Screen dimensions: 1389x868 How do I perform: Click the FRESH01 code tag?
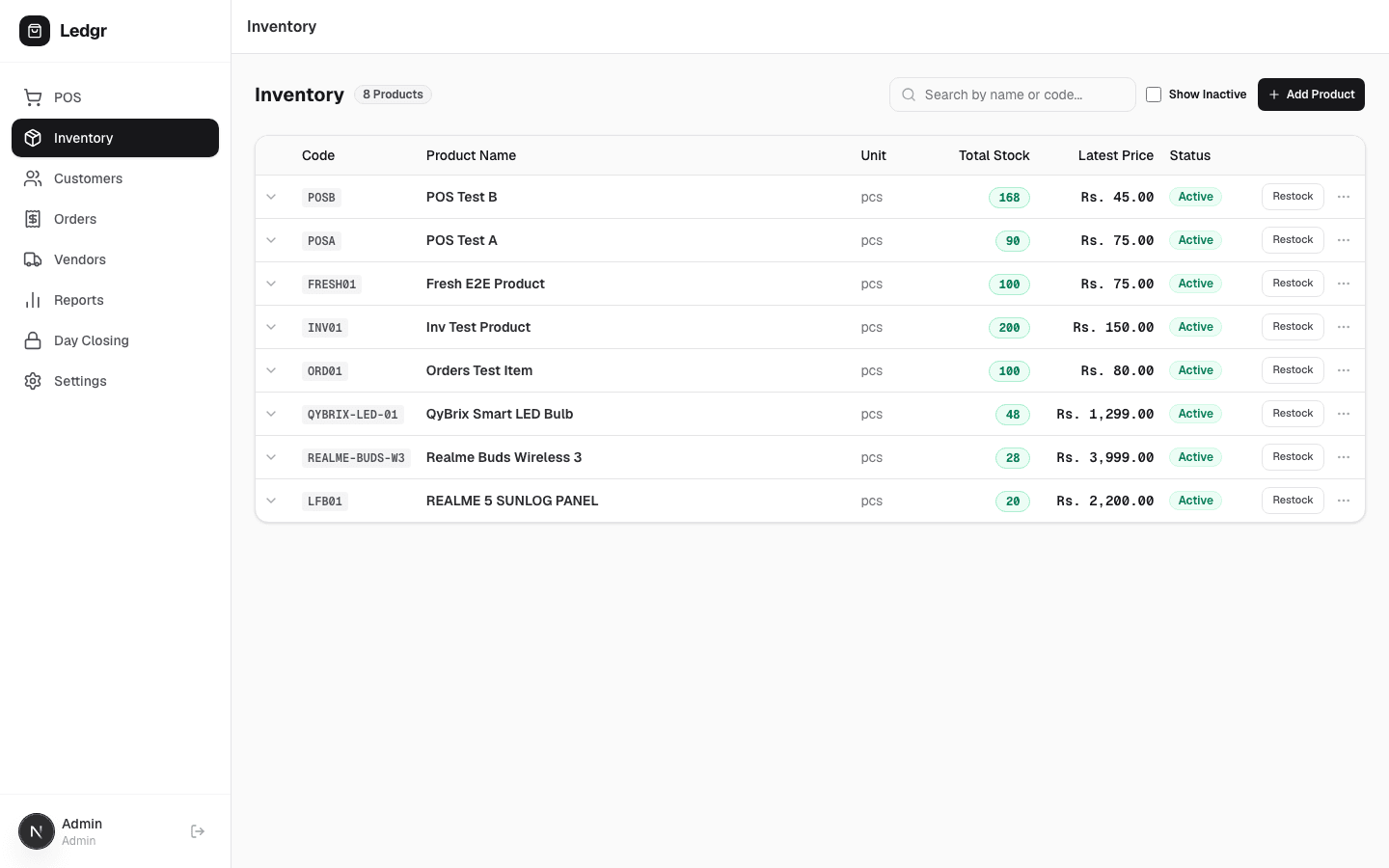coord(332,285)
